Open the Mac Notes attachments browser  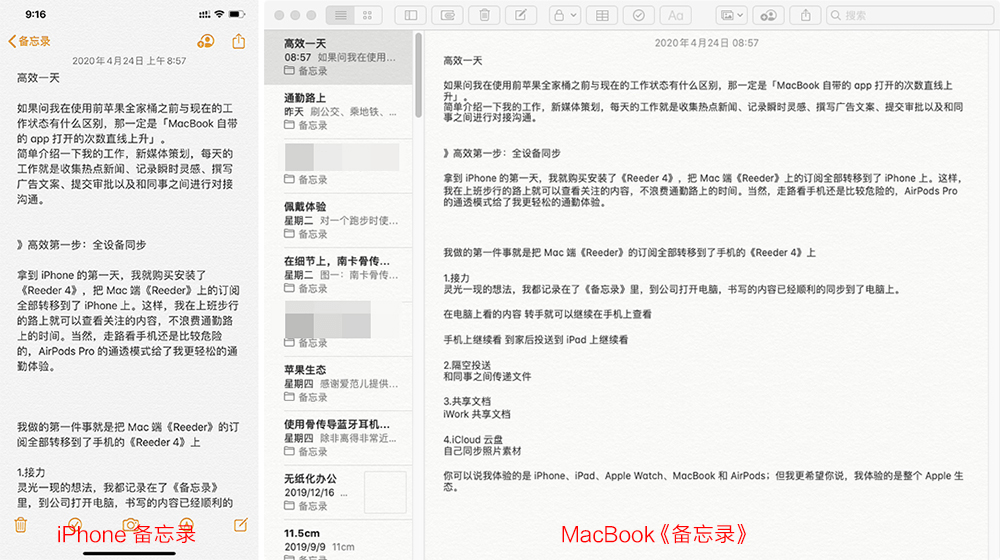pos(448,15)
